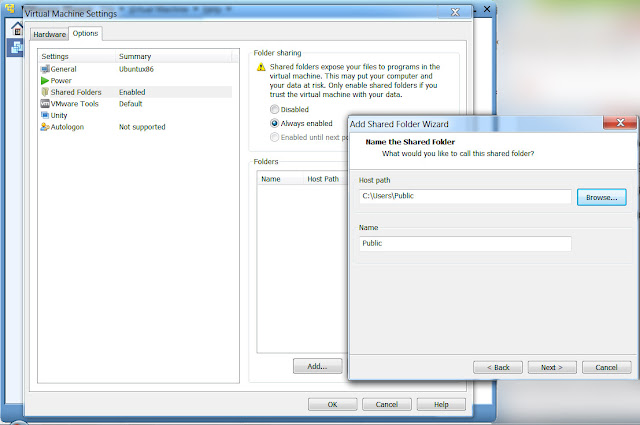Viewport: 640px width, 425px height.
Task: Go Back in the shared folder wizard
Action: 498,367
